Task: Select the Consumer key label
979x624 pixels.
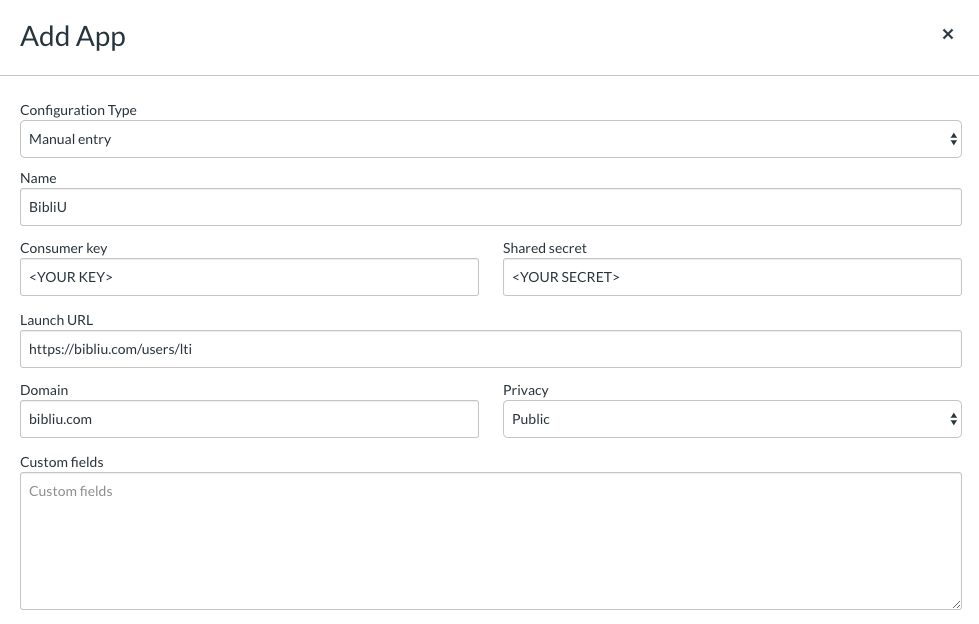Action: pyautogui.click(x=63, y=248)
